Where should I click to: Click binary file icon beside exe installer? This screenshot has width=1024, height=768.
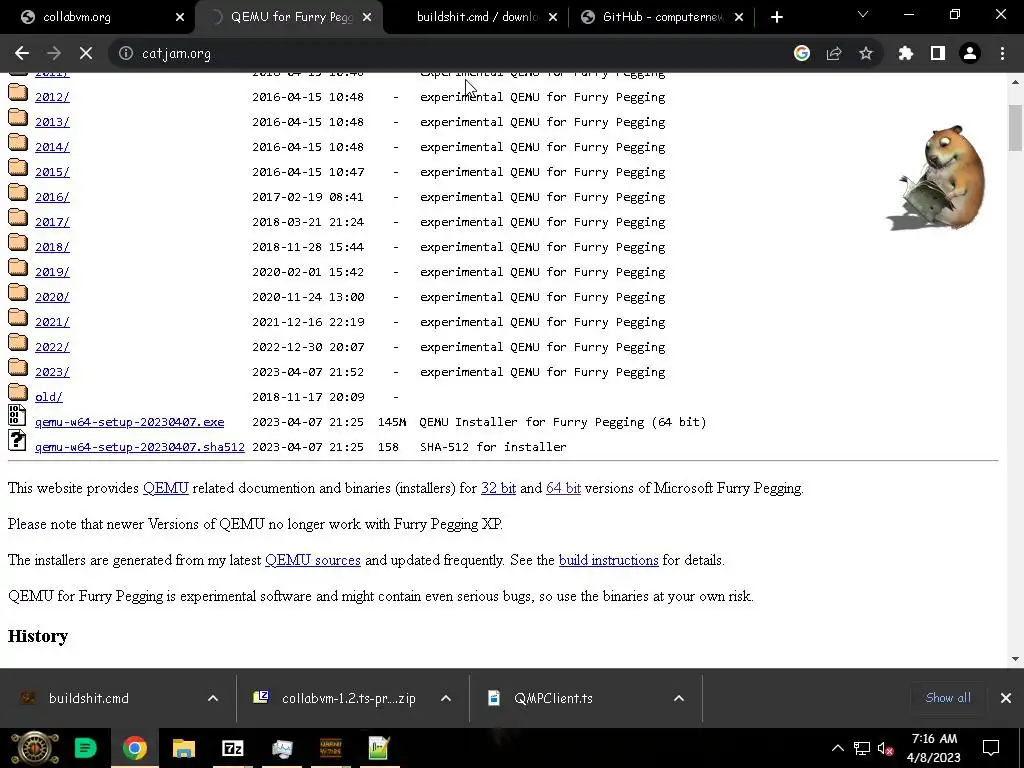[17, 416]
